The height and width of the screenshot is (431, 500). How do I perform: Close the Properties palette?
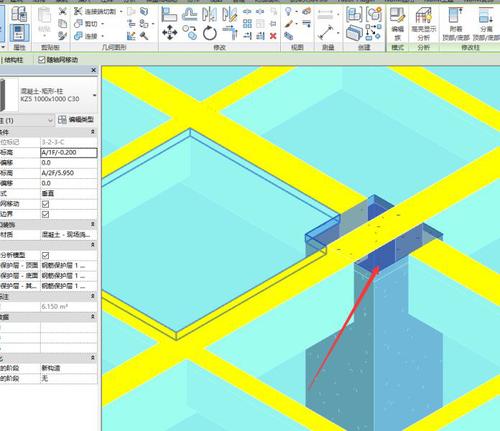point(94,70)
